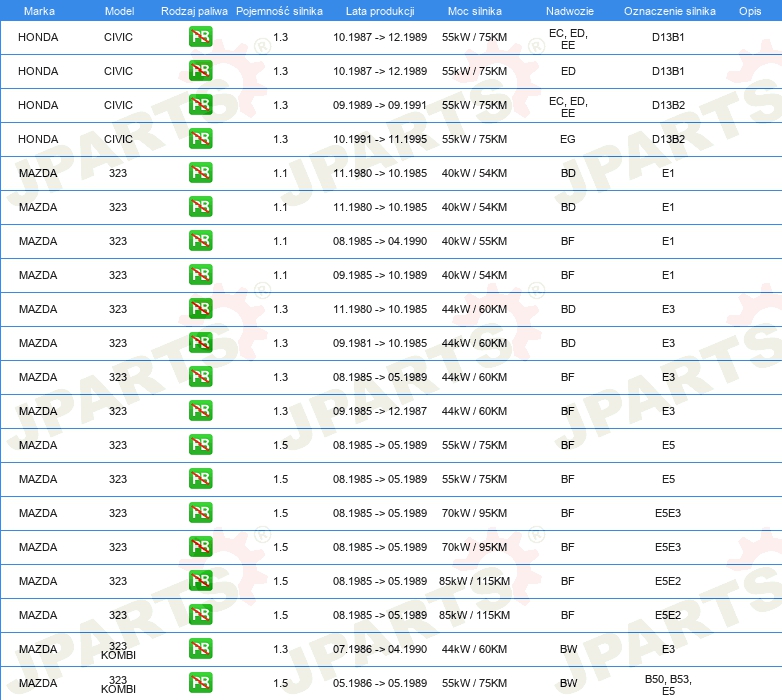Viewport: 782px width, 700px height.
Task: Click fuel icon in Honda Civic EG row
Action: coord(200,139)
